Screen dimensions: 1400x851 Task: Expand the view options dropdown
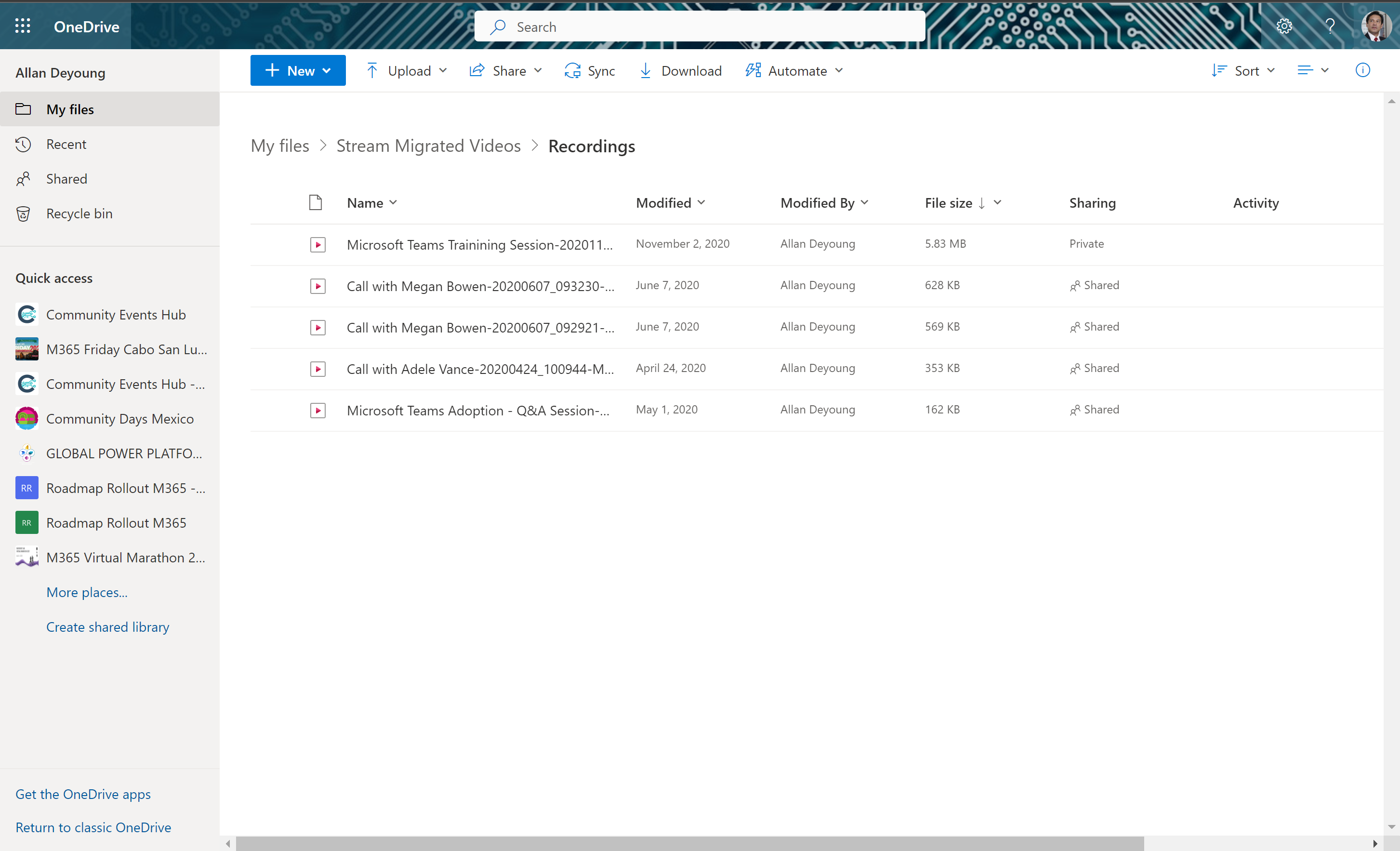coord(1312,70)
